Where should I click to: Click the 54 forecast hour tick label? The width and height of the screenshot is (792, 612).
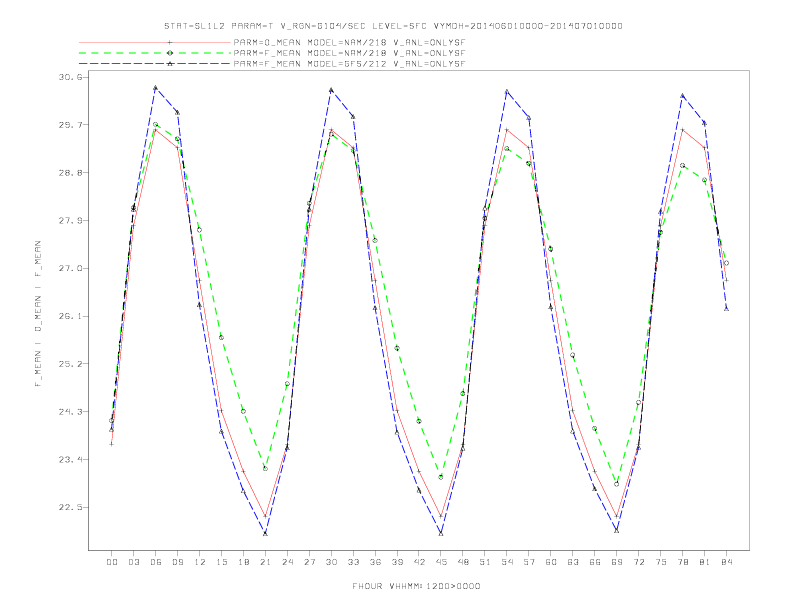(x=507, y=562)
